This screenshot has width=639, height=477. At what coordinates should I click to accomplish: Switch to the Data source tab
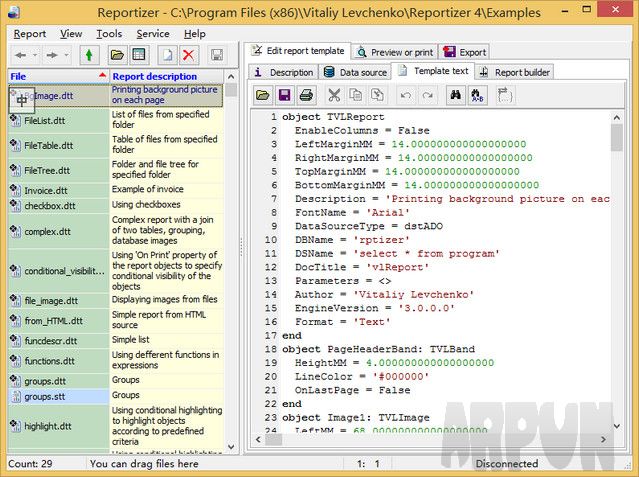click(x=355, y=72)
